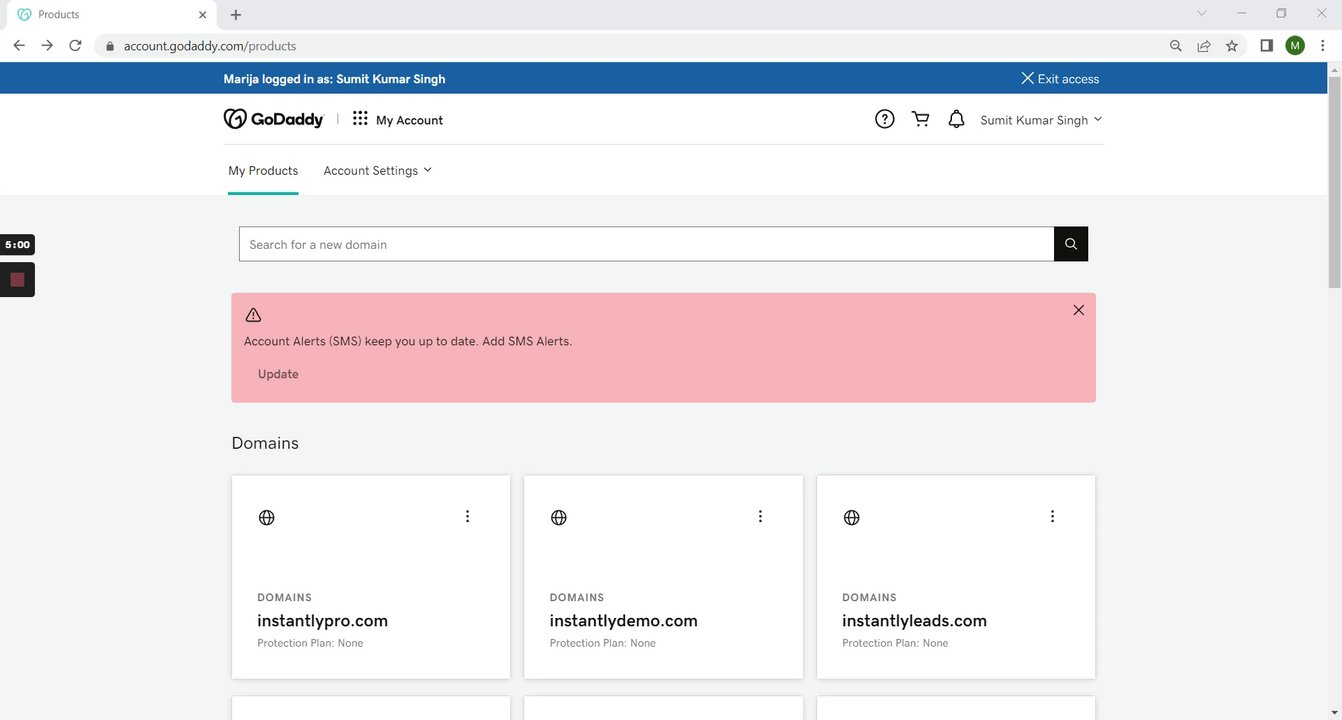
Task: Click the Search for a new domain field
Action: tap(646, 244)
